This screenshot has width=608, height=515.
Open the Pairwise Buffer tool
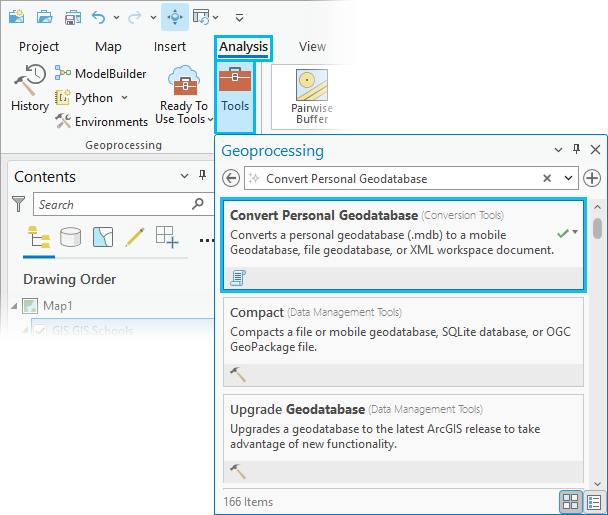[312, 97]
